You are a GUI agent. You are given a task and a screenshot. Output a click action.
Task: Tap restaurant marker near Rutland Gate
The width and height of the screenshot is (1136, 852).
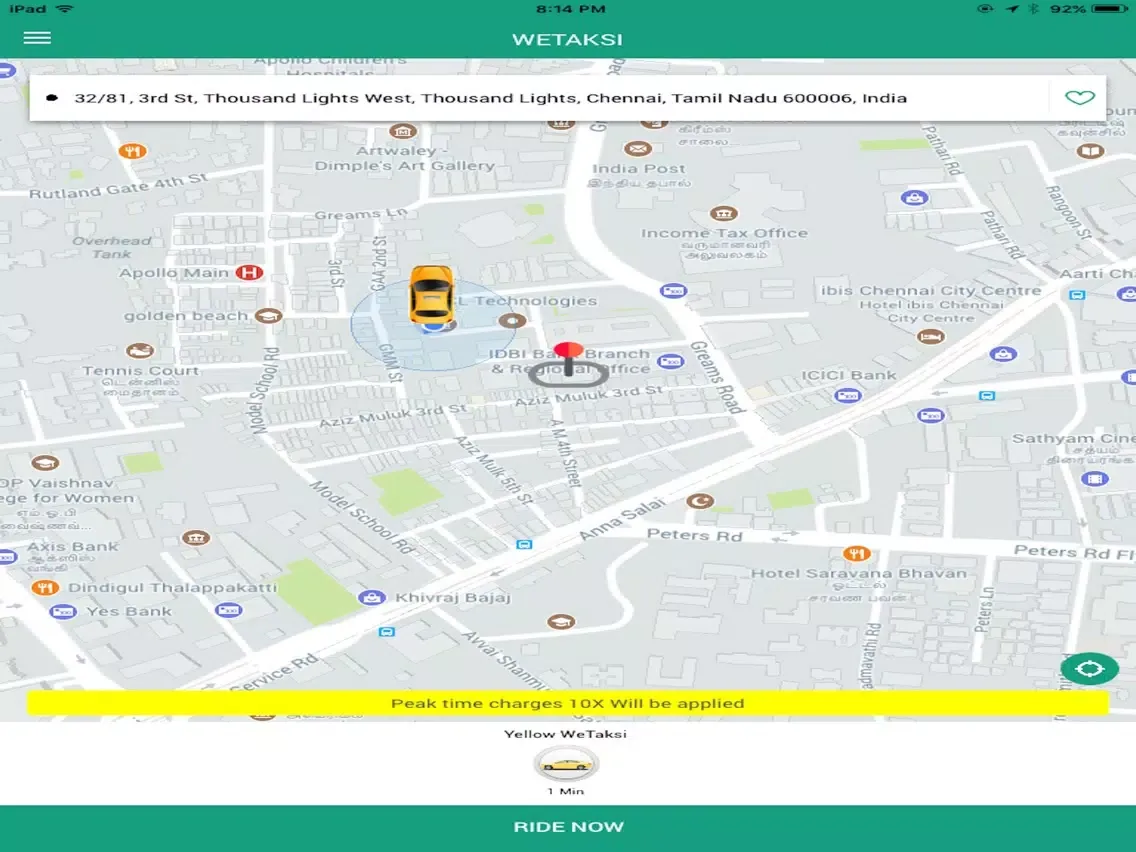click(x=132, y=151)
